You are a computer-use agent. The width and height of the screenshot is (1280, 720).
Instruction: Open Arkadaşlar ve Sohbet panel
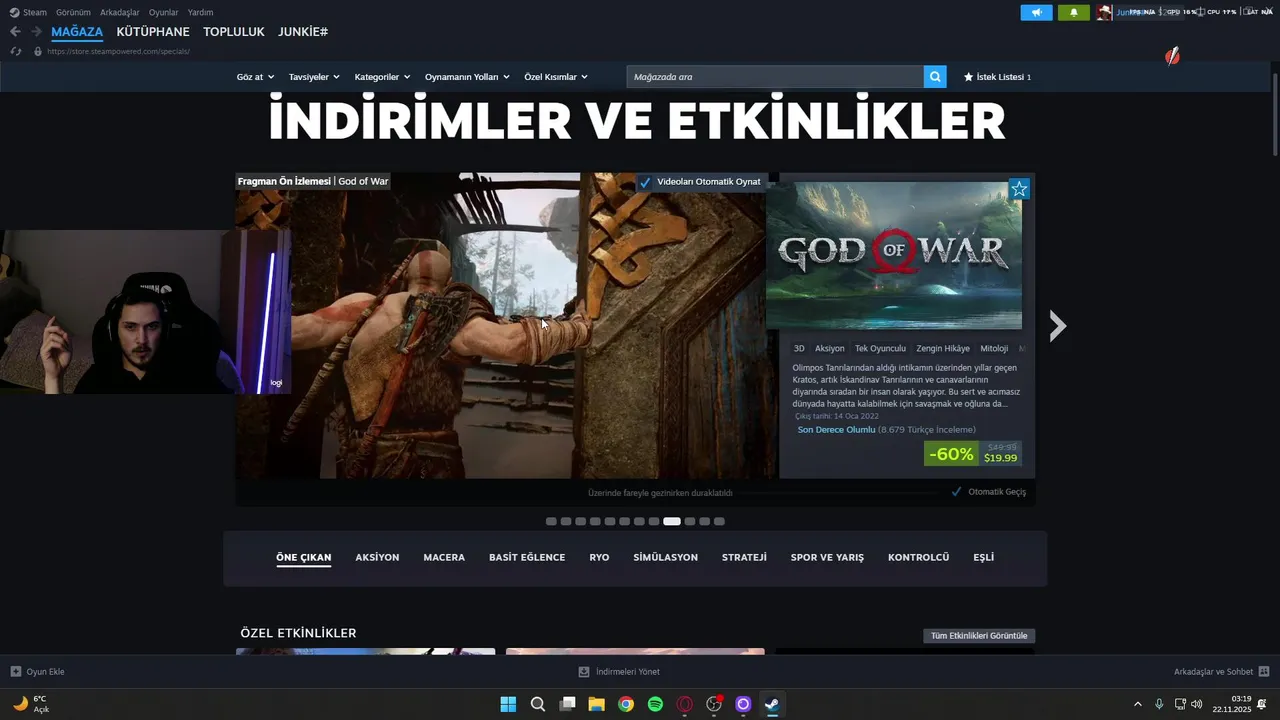[1221, 672]
